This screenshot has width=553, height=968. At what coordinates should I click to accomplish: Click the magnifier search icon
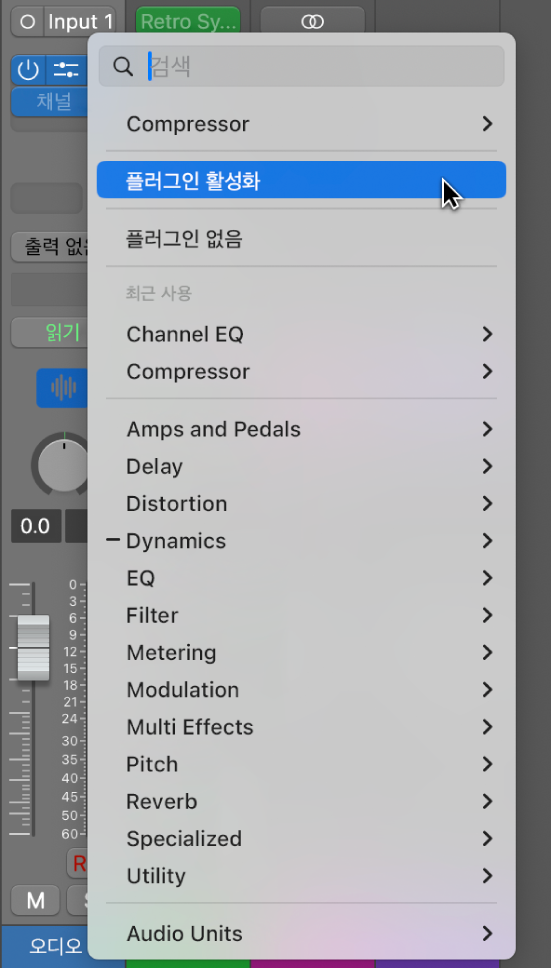pyautogui.click(x=123, y=67)
